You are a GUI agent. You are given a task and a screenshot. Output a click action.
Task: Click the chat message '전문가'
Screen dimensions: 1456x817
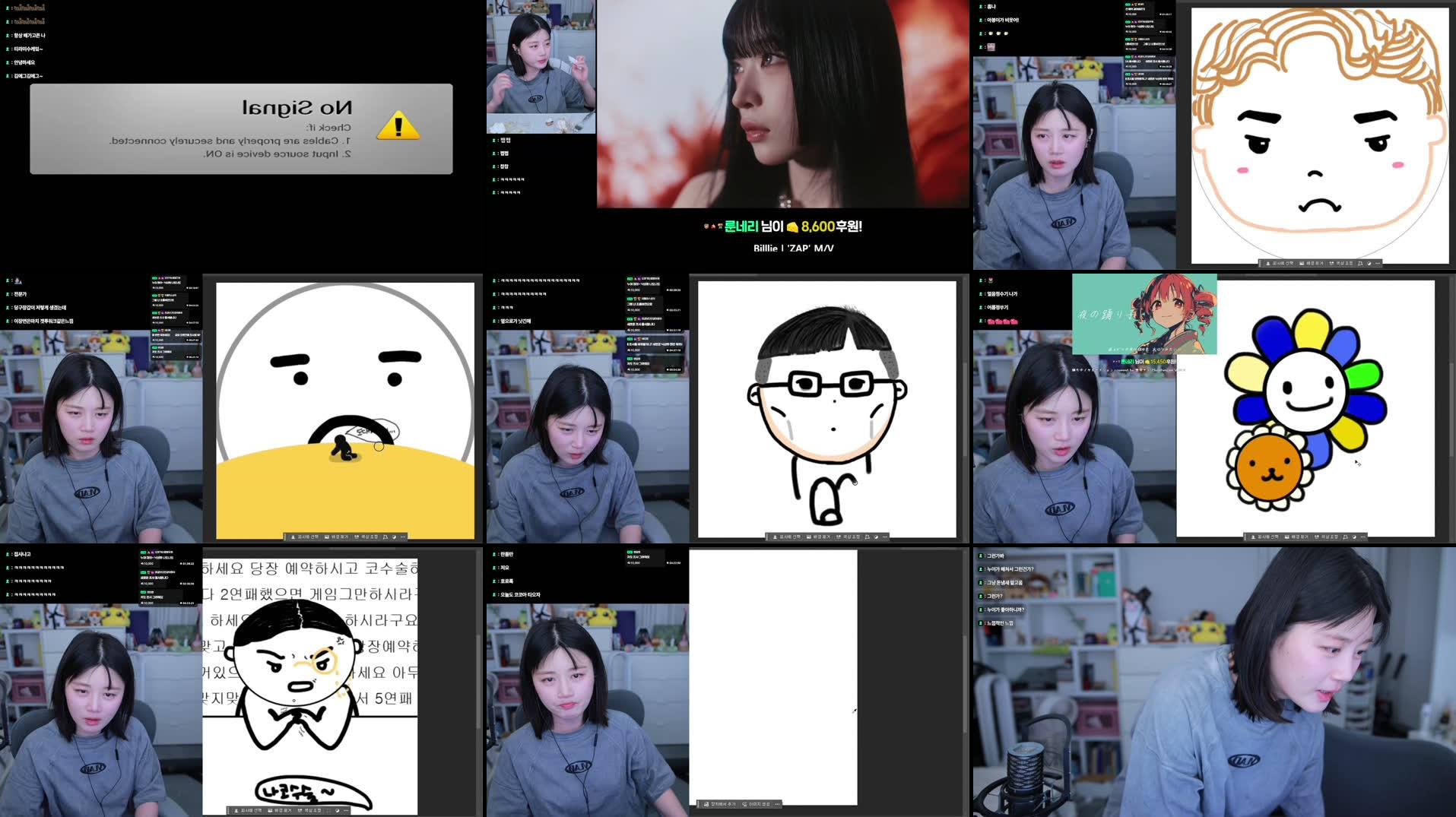tap(20, 293)
